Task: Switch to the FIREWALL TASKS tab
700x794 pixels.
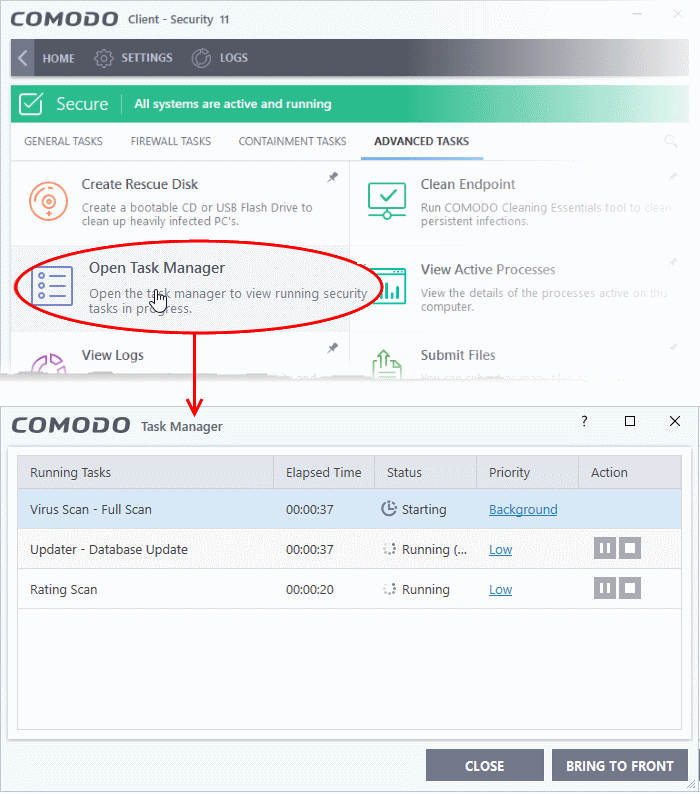Action: point(171,141)
